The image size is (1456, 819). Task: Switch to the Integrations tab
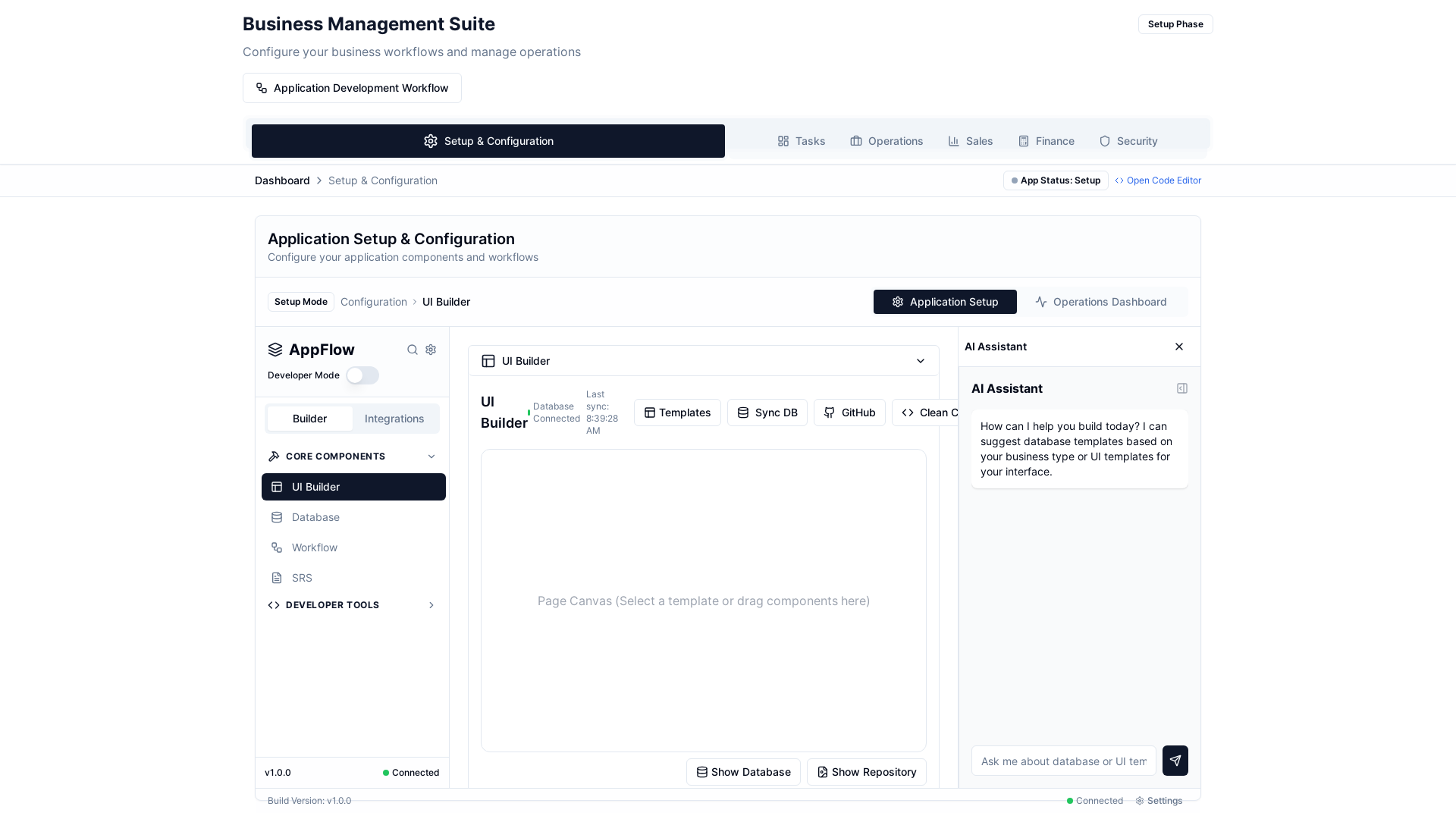pos(394,419)
